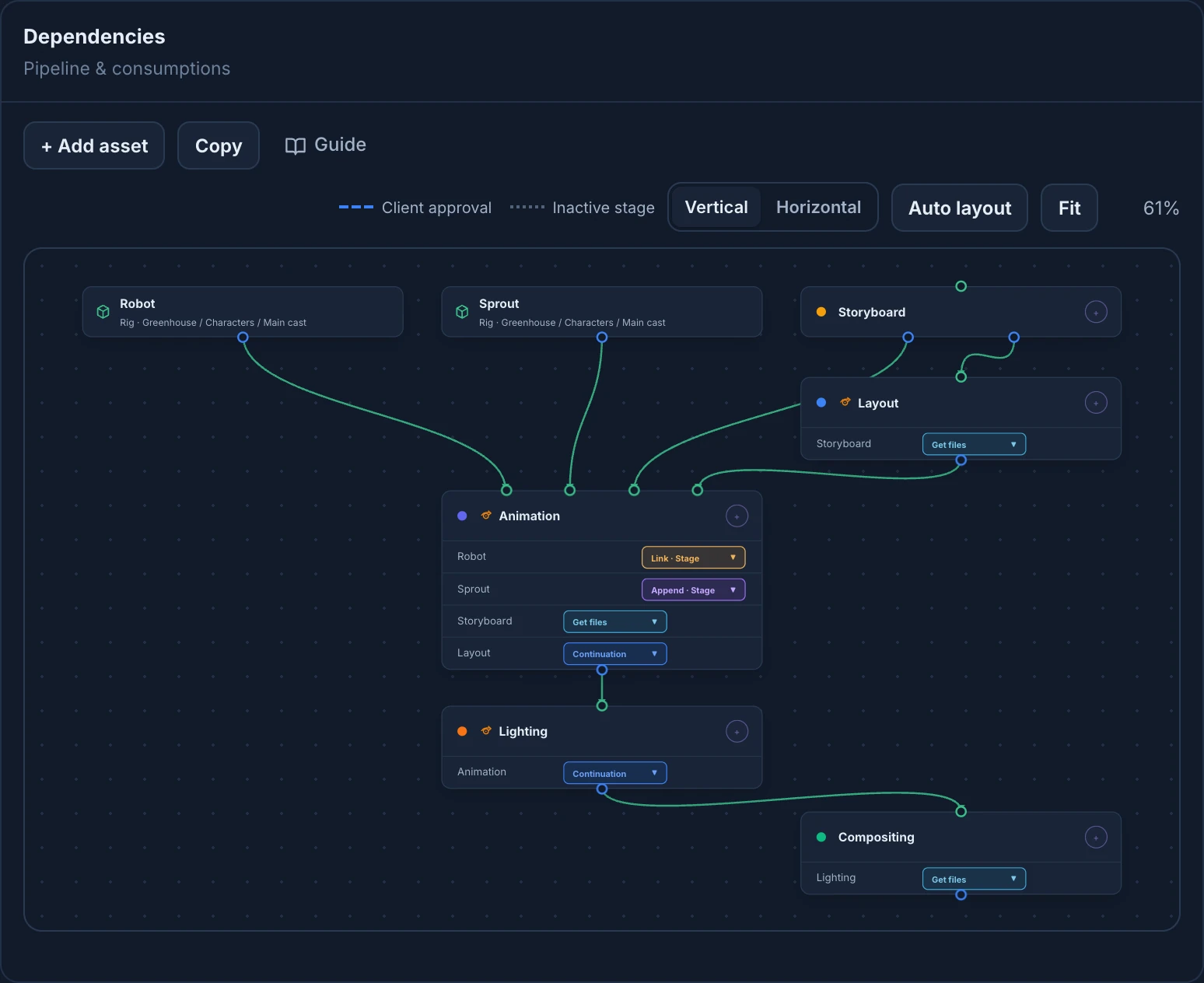Select the Robot asset node title

(x=138, y=303)
